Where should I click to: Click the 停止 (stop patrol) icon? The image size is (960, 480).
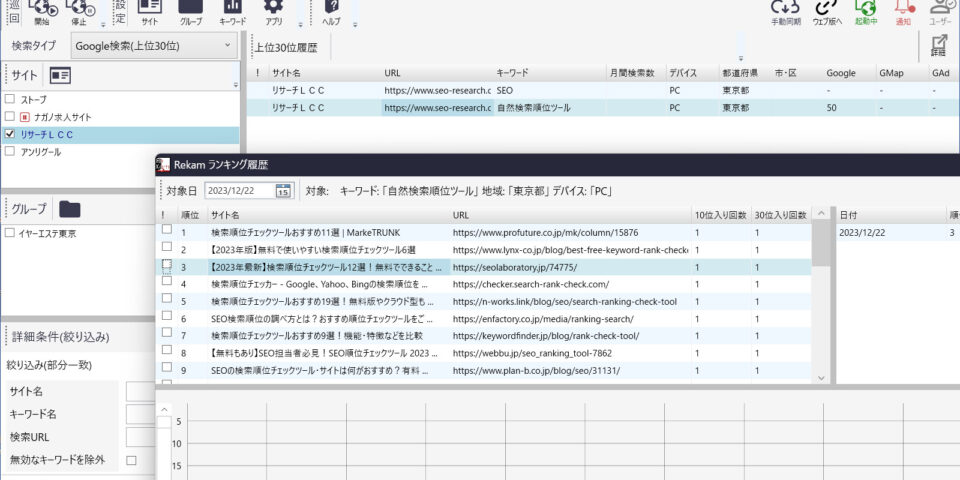78,10
